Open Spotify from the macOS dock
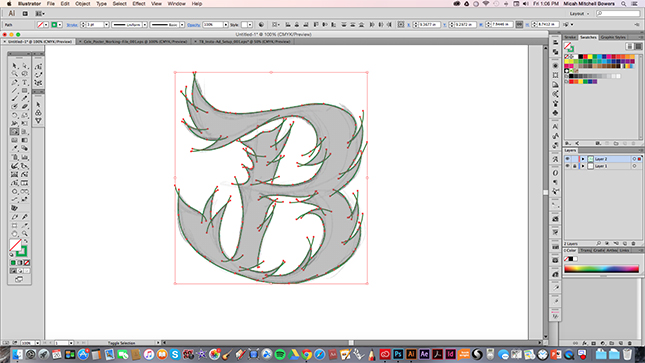 pyautogui.click(x=280, y=354)
